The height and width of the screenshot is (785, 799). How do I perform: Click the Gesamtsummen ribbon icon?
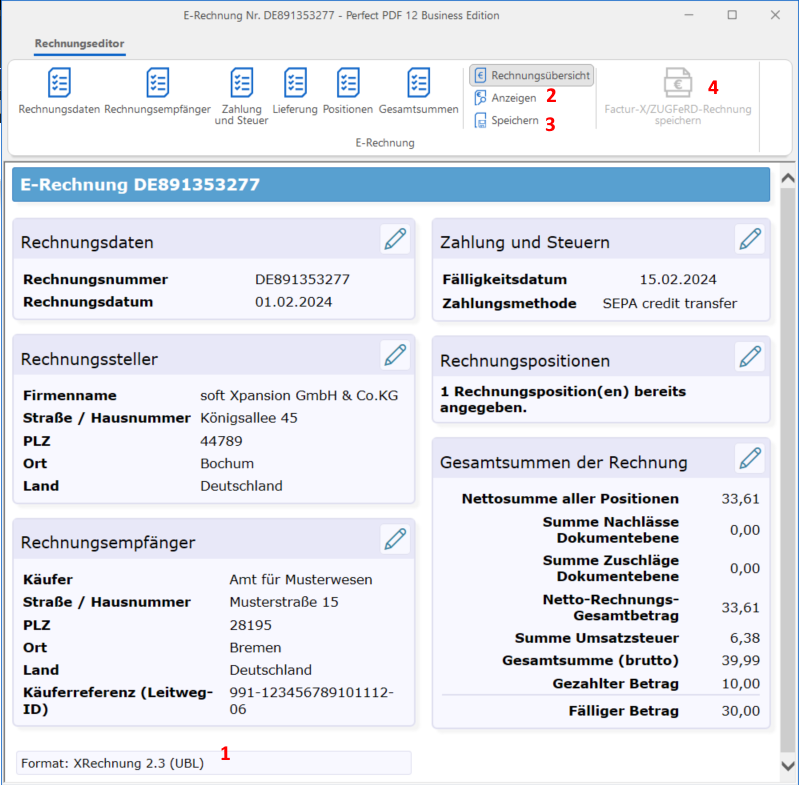coord(418,90)
